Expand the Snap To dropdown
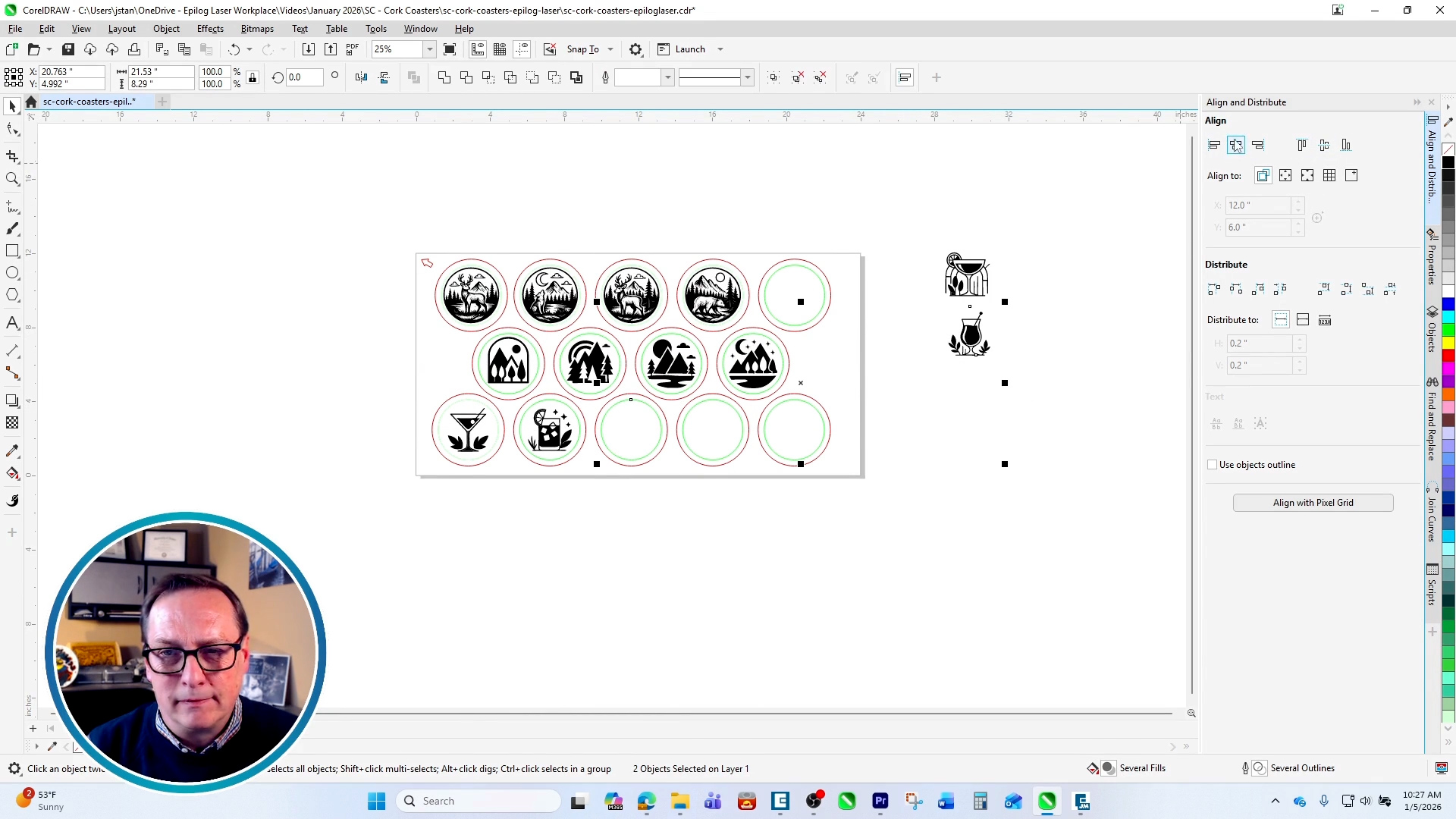The height and width of the screenshot is (819, 1456). [610, 49]
